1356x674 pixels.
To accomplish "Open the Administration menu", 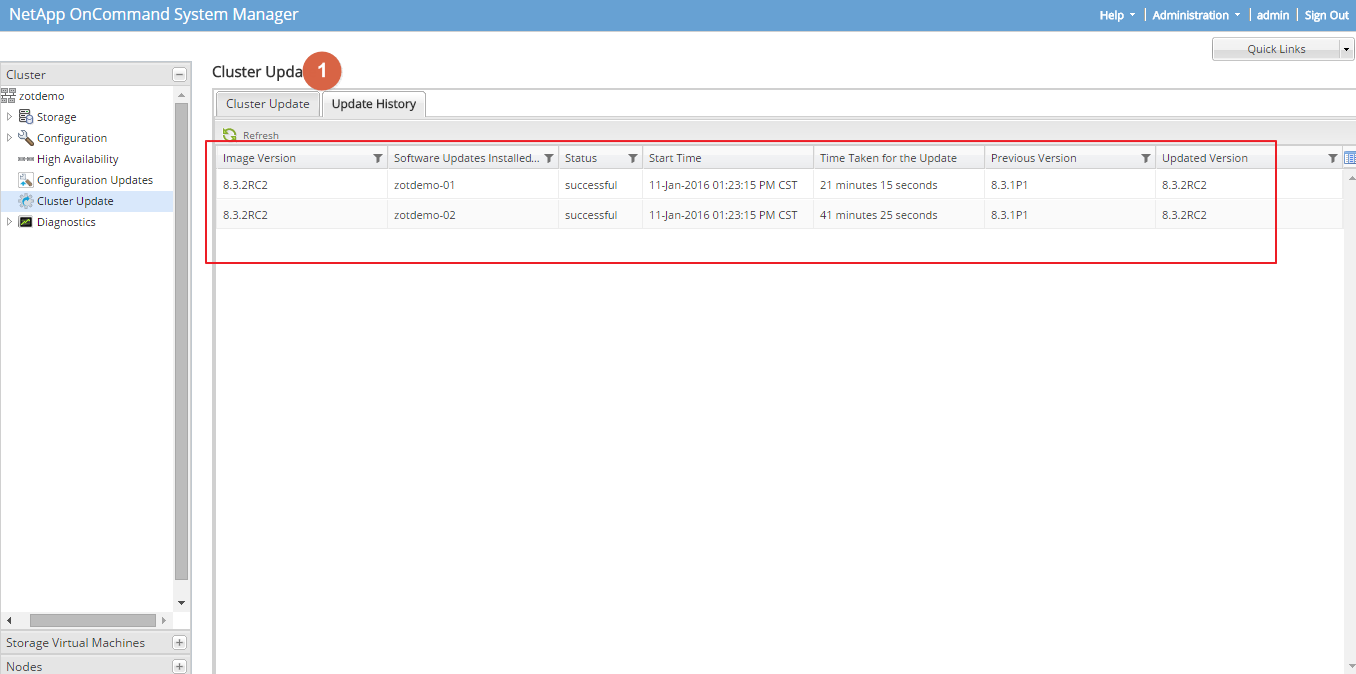I will pos(1197,15).
